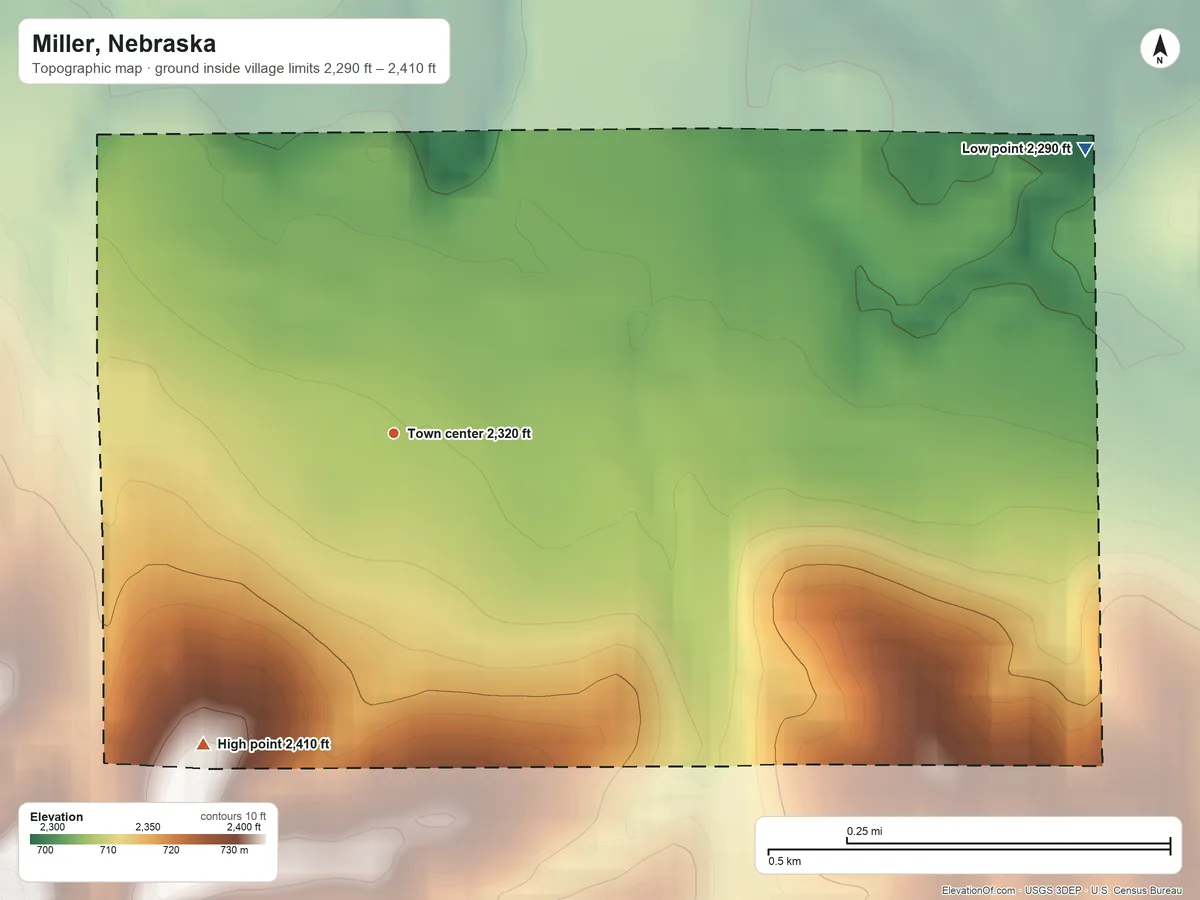Click the low point blue triangle marker
The image size is (1200, 900).
1086,149
